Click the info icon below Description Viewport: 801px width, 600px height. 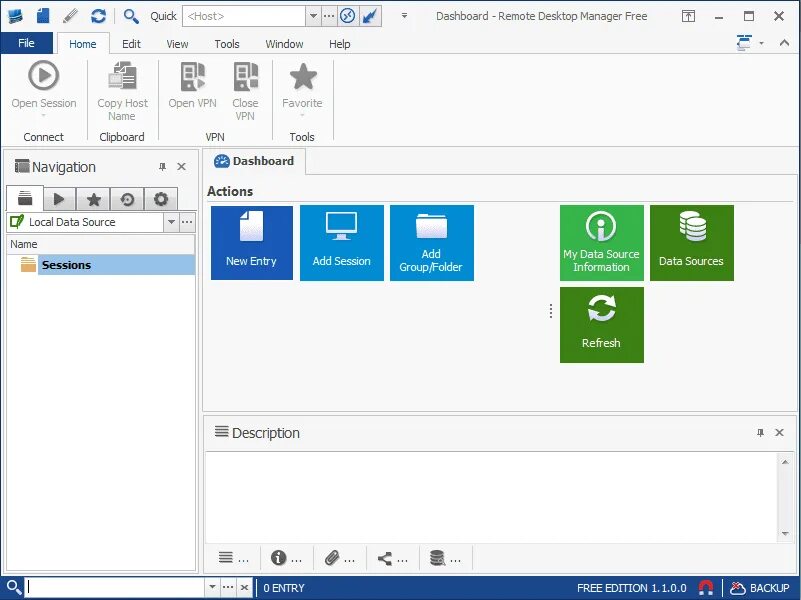(278, 558)
